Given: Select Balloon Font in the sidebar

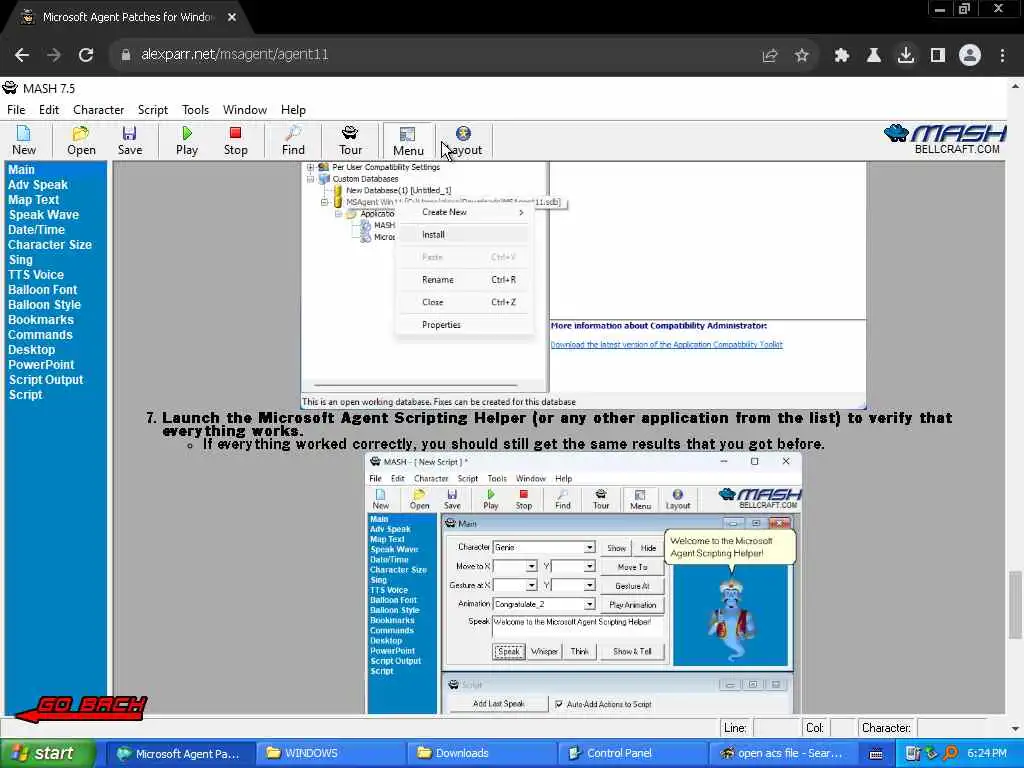Looking at the screenshot, I should 42,290.
